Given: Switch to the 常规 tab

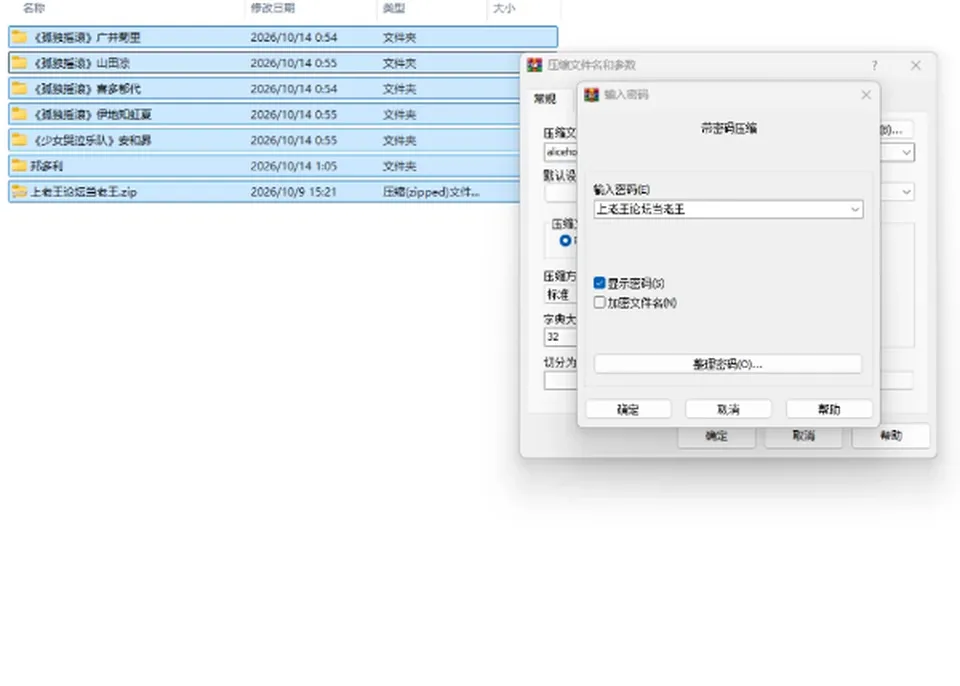Looking at the screenshot, I should click(x=544, y=99).
